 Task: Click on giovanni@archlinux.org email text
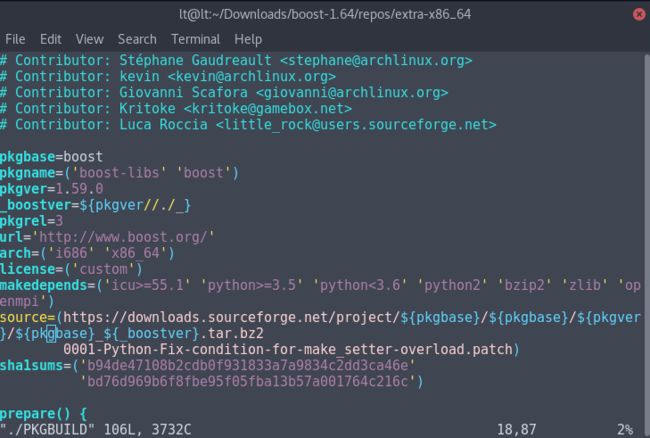click(x=352, y=92)
